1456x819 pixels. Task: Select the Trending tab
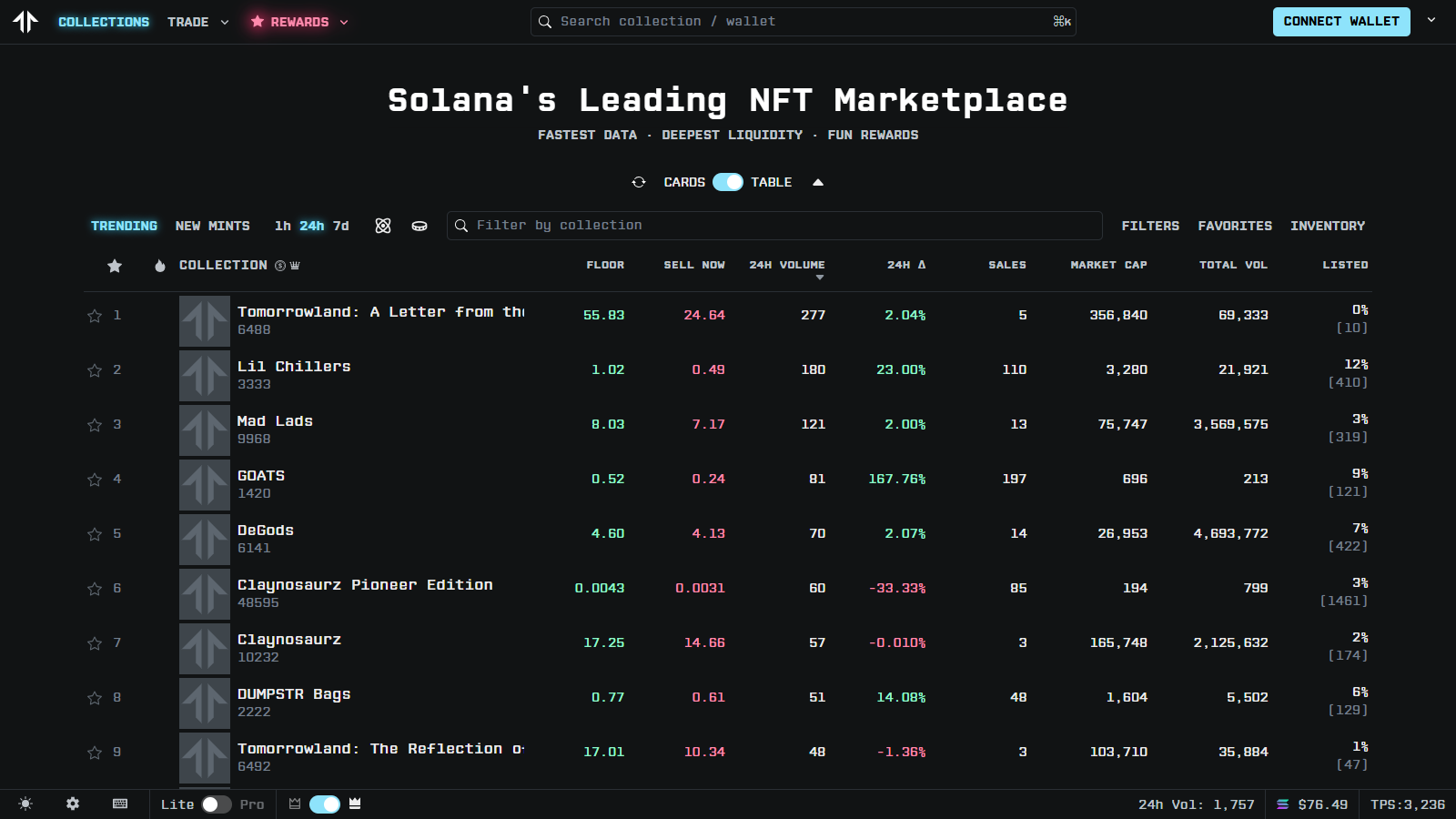[124, 226]
